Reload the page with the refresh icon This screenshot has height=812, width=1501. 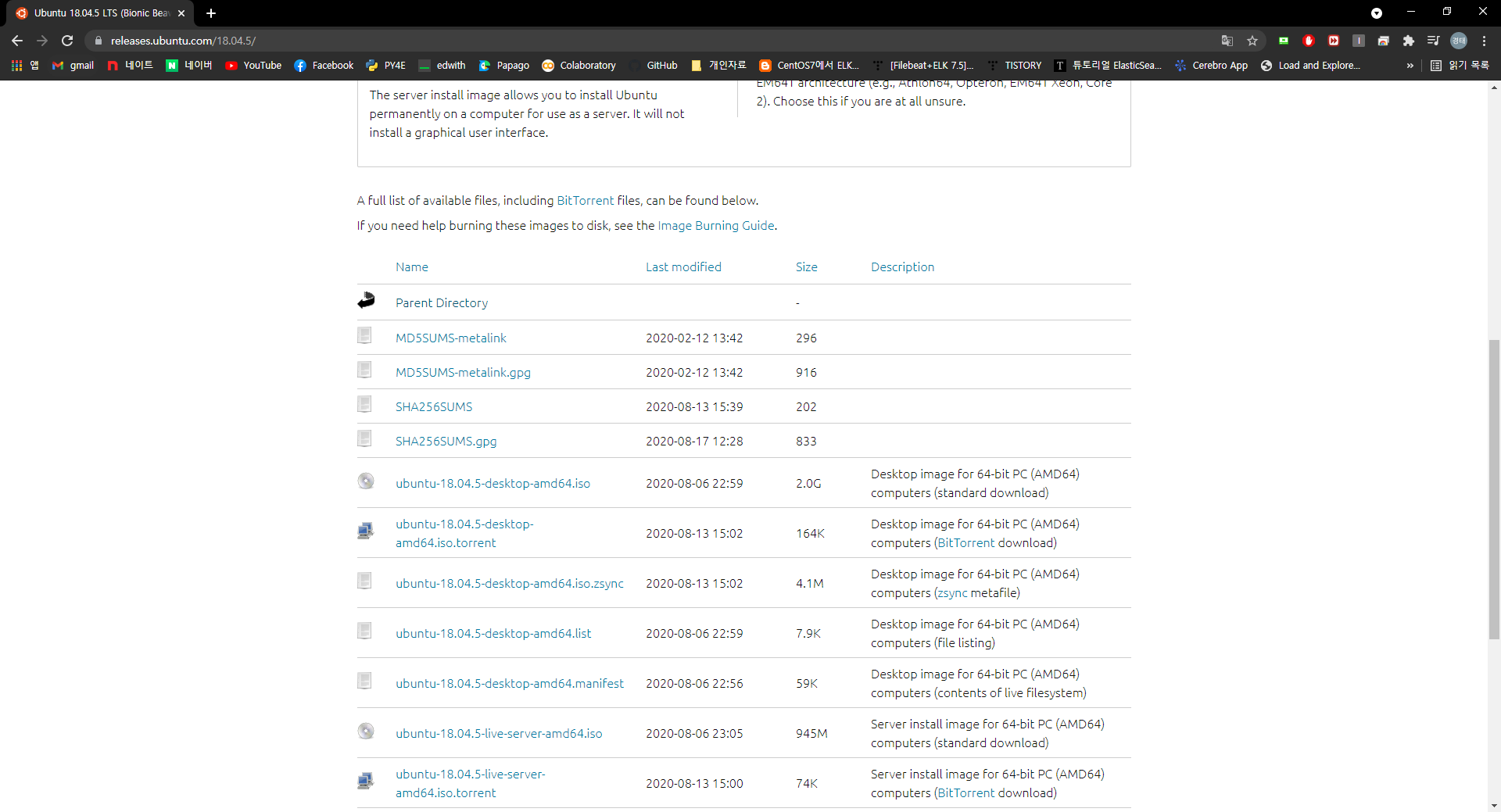67,41
